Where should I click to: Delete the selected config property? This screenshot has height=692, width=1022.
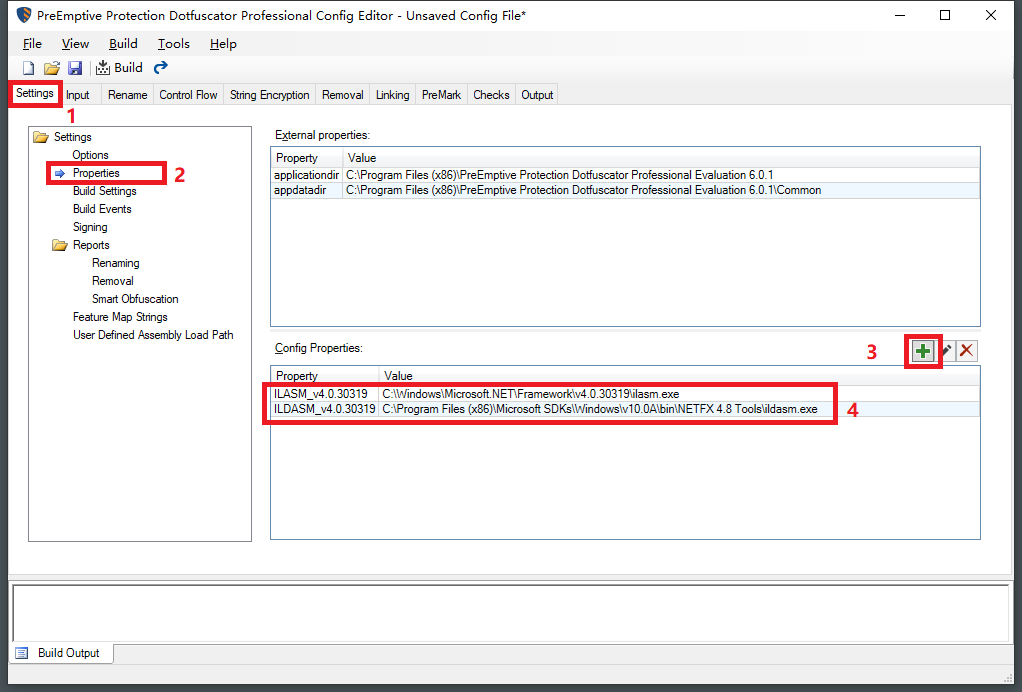(x=967, y=351)
